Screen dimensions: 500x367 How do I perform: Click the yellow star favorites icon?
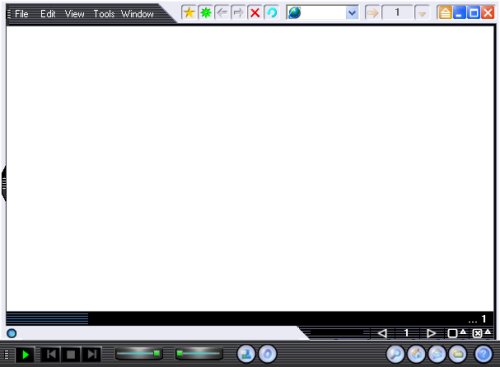pyautogui.click(x=189, y=13)
